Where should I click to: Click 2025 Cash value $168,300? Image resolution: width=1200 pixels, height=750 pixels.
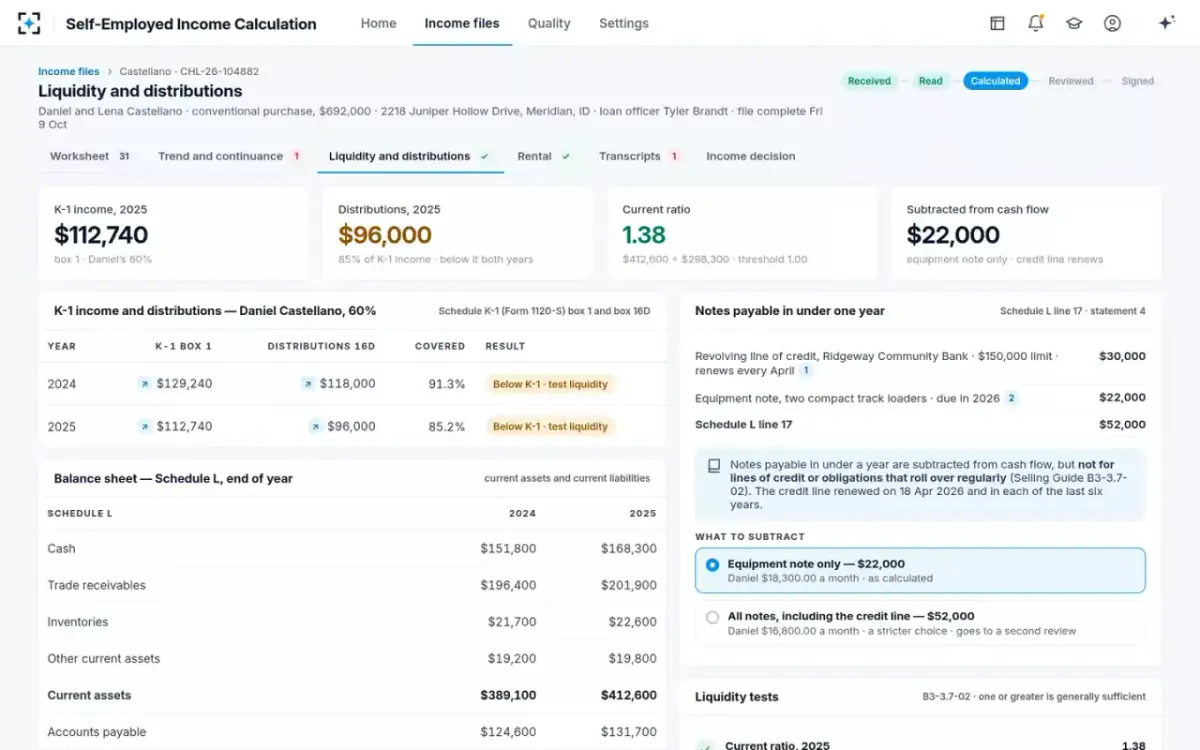[629, 549]
